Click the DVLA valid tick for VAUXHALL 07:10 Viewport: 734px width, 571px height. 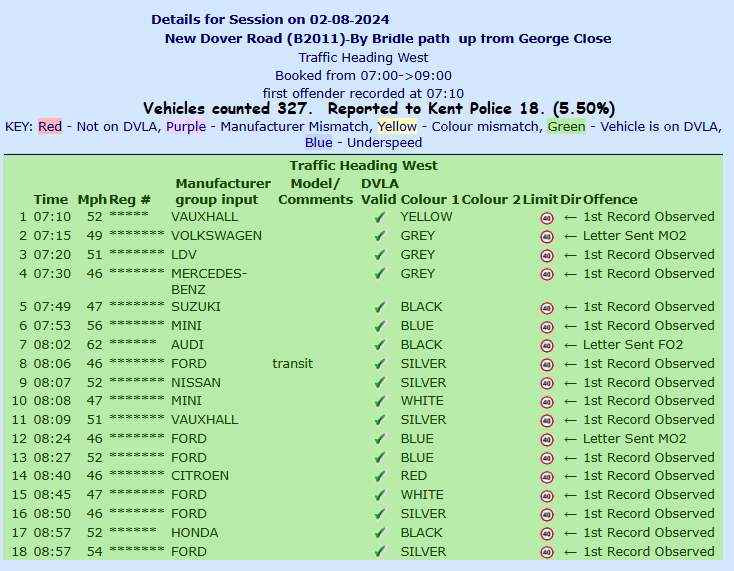coord(380,217)
